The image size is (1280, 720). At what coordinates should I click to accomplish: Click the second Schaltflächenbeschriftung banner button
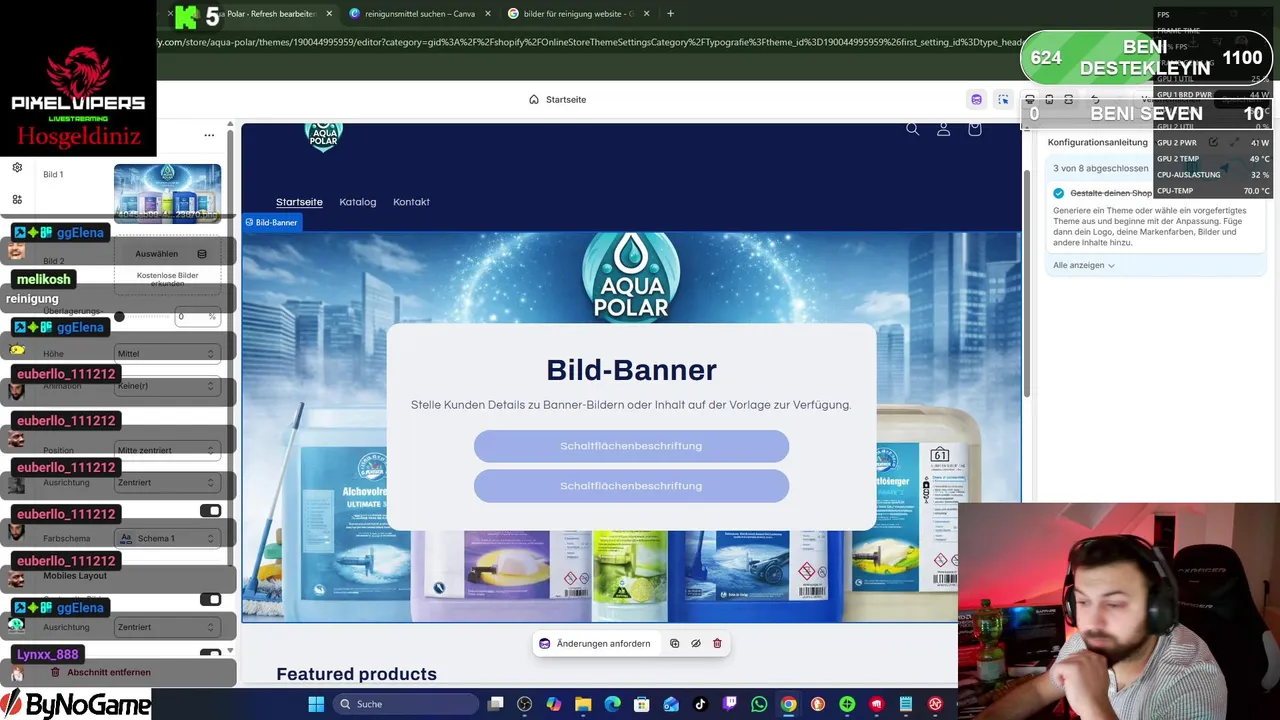(631, 486)
